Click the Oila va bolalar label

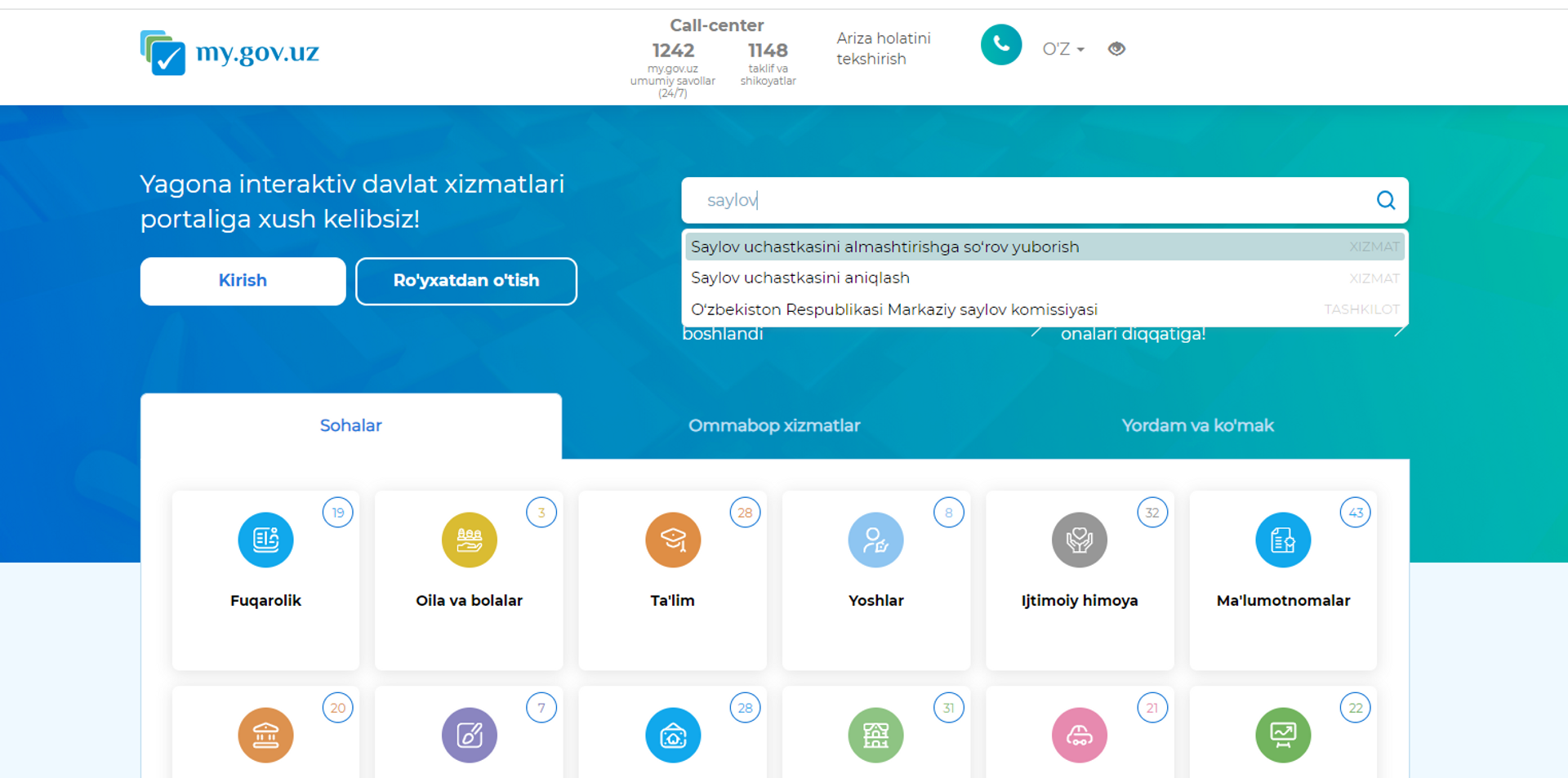pos(469,601)
